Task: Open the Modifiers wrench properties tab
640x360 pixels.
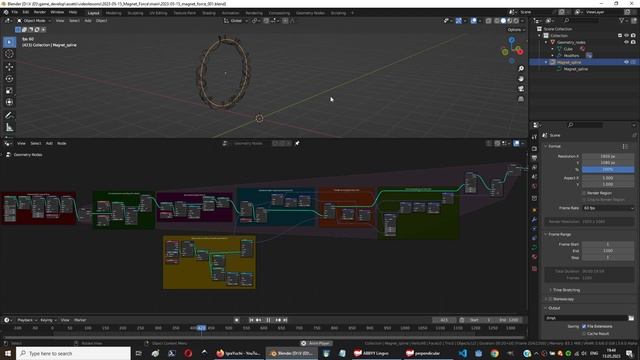Action: pyautogui.click(x=534, y=220)
